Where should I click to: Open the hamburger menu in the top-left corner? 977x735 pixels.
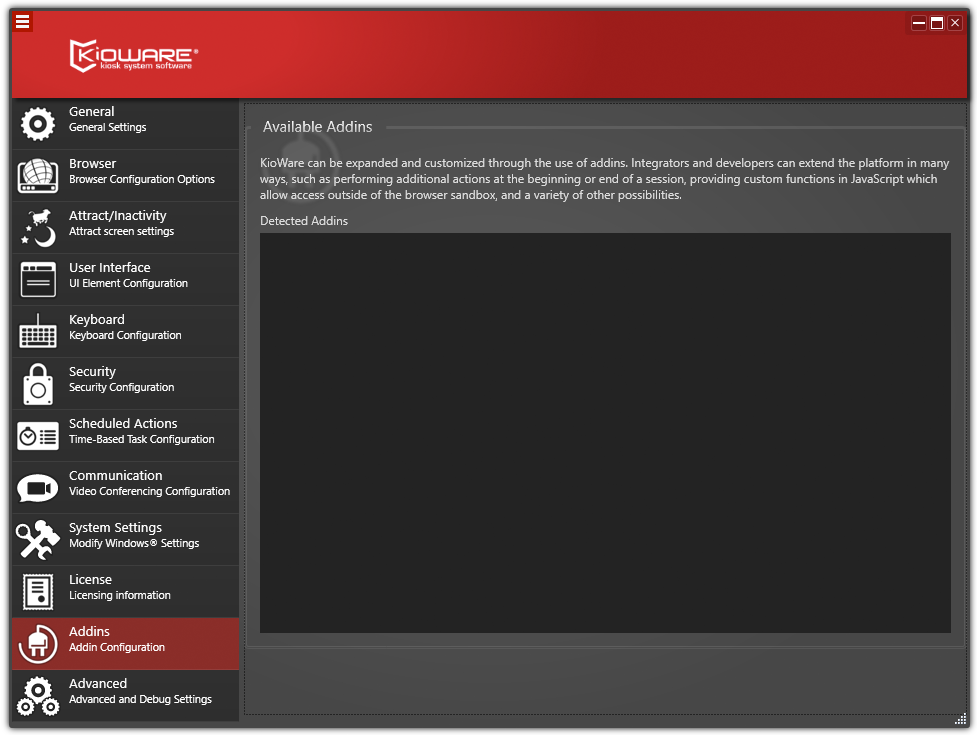[22, 22]
